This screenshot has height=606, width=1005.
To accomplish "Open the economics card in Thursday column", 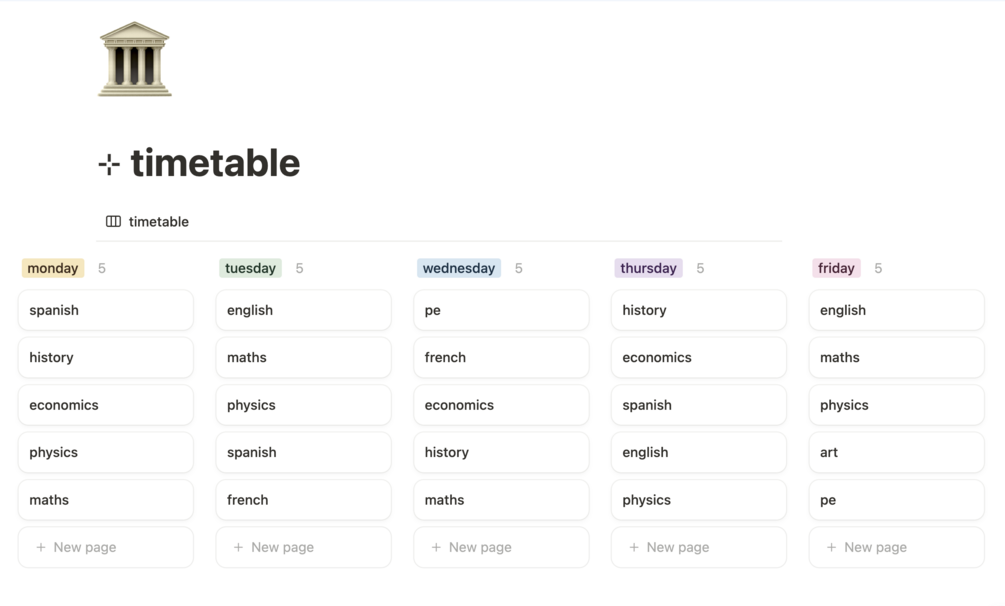I will pos(698,357).
